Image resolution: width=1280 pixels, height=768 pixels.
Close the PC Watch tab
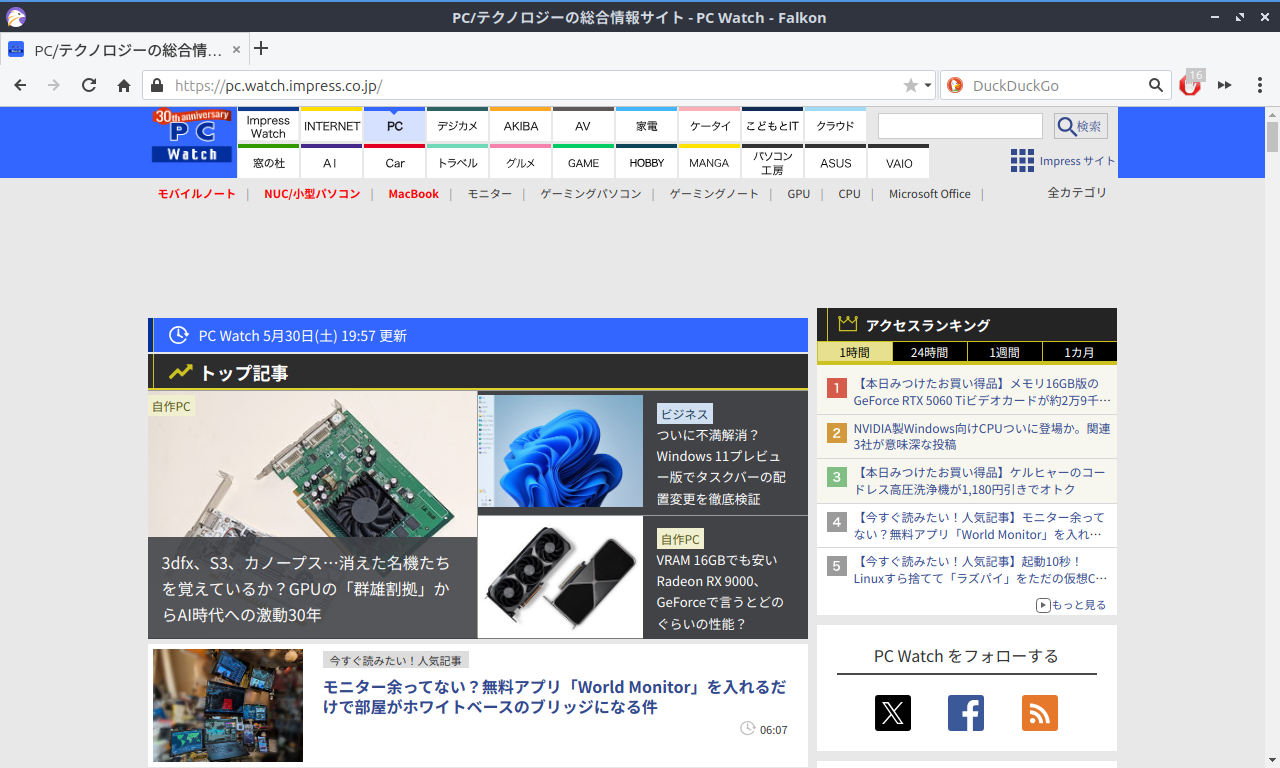coord(236,49)
